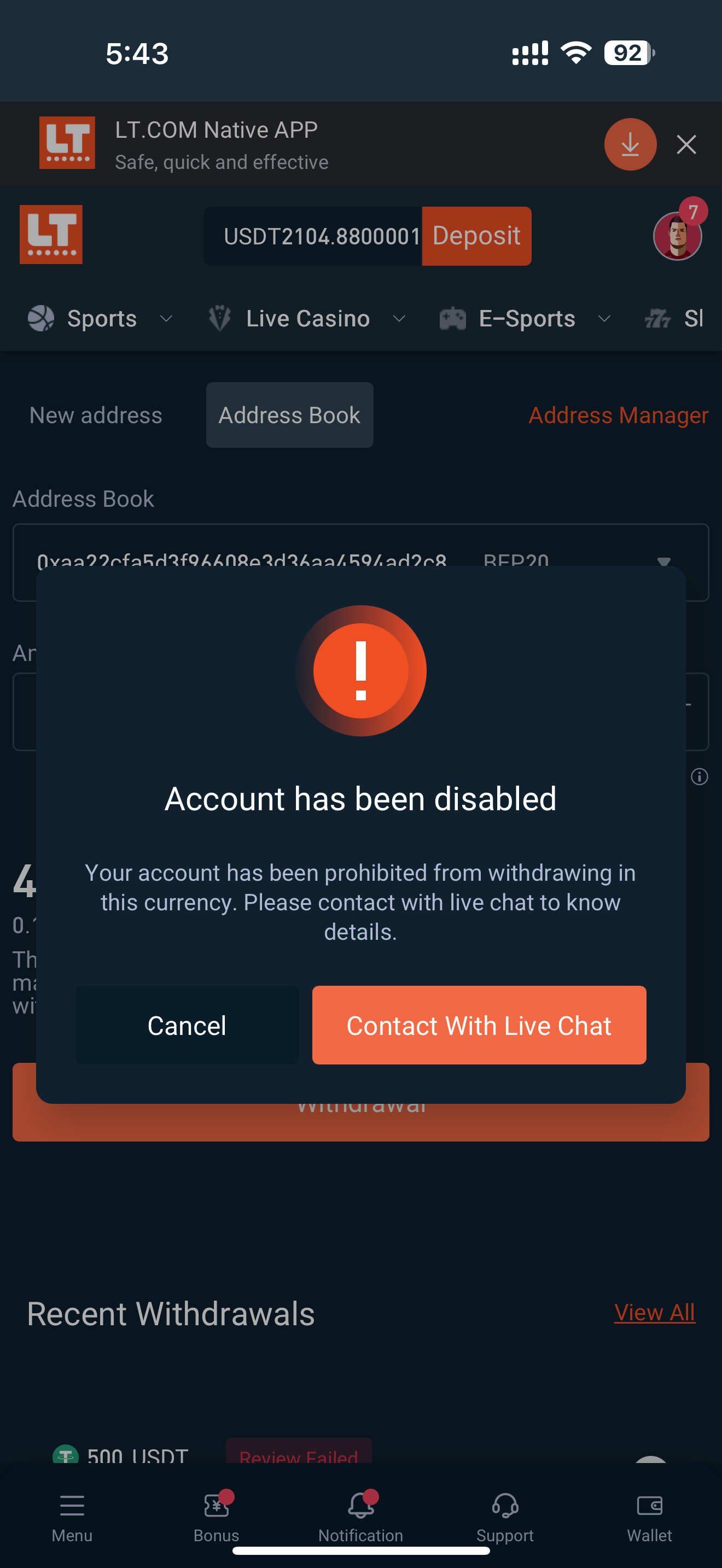Expand the E-Sports dropdown

point(604,318)
